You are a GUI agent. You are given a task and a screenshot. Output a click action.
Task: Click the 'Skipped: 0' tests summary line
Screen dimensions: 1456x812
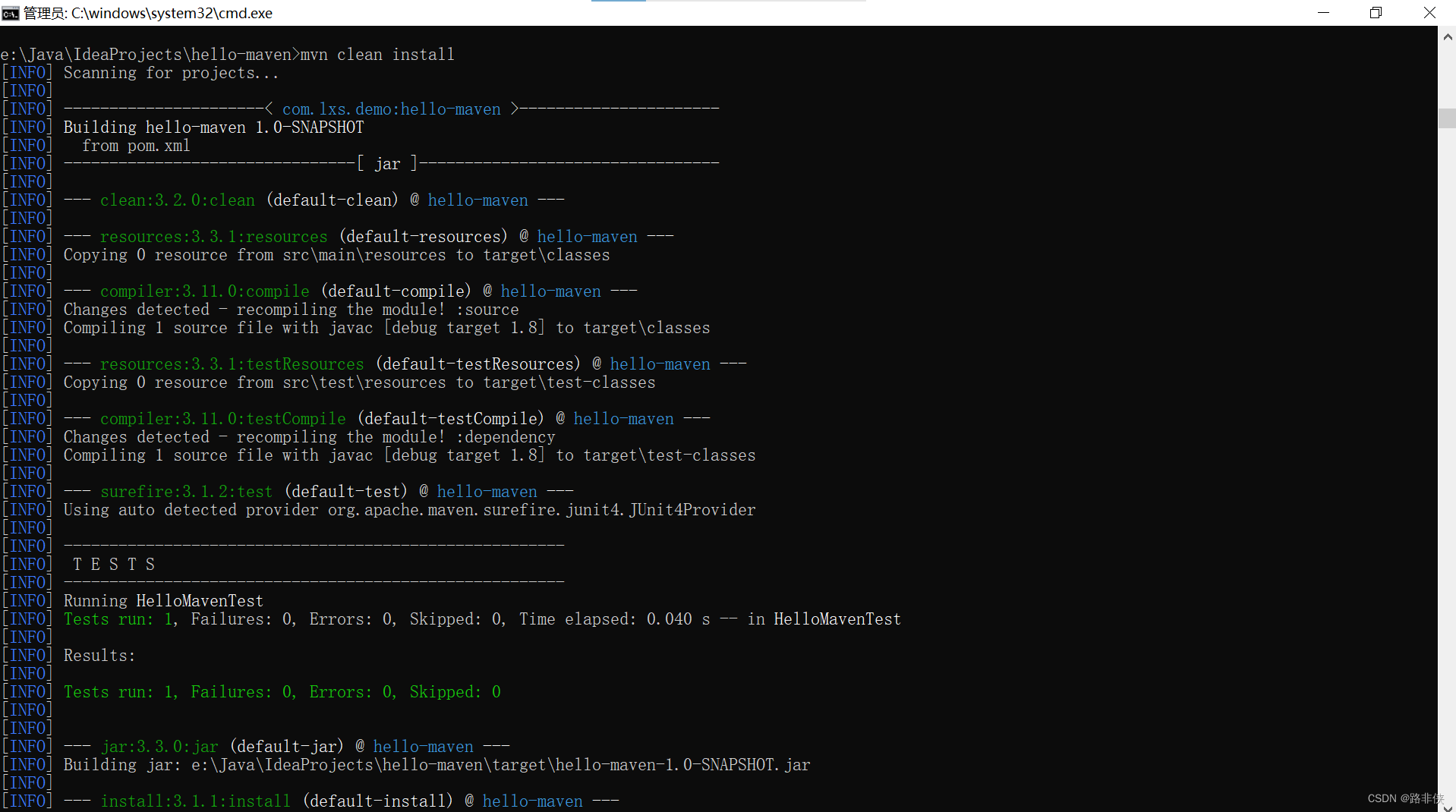pos(282,692)
